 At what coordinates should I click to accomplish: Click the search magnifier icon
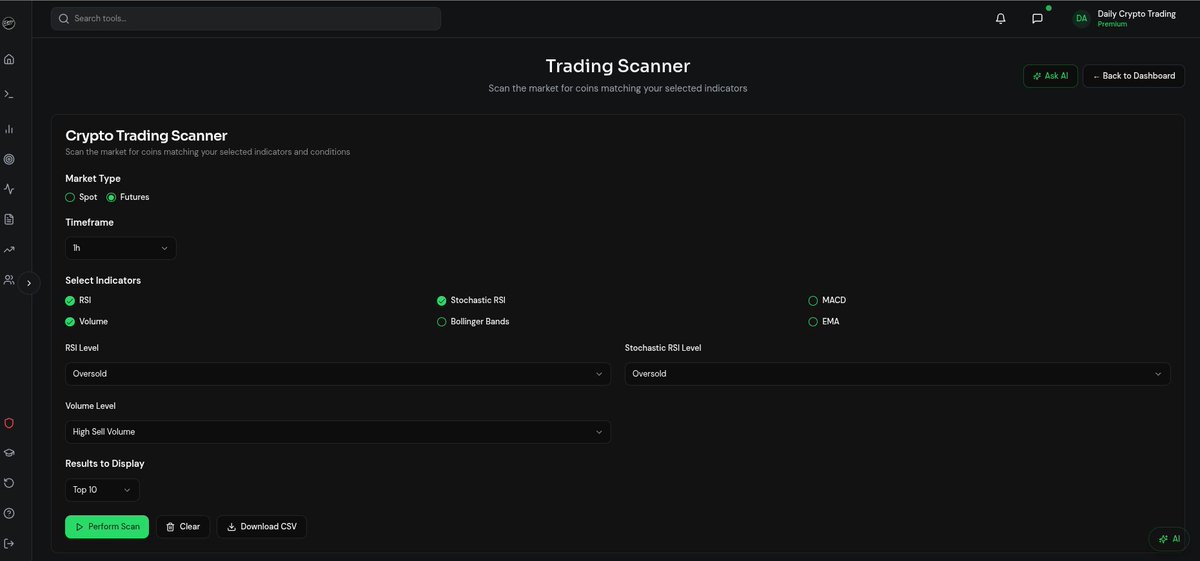pyautogui.click(x=64, y=18)
